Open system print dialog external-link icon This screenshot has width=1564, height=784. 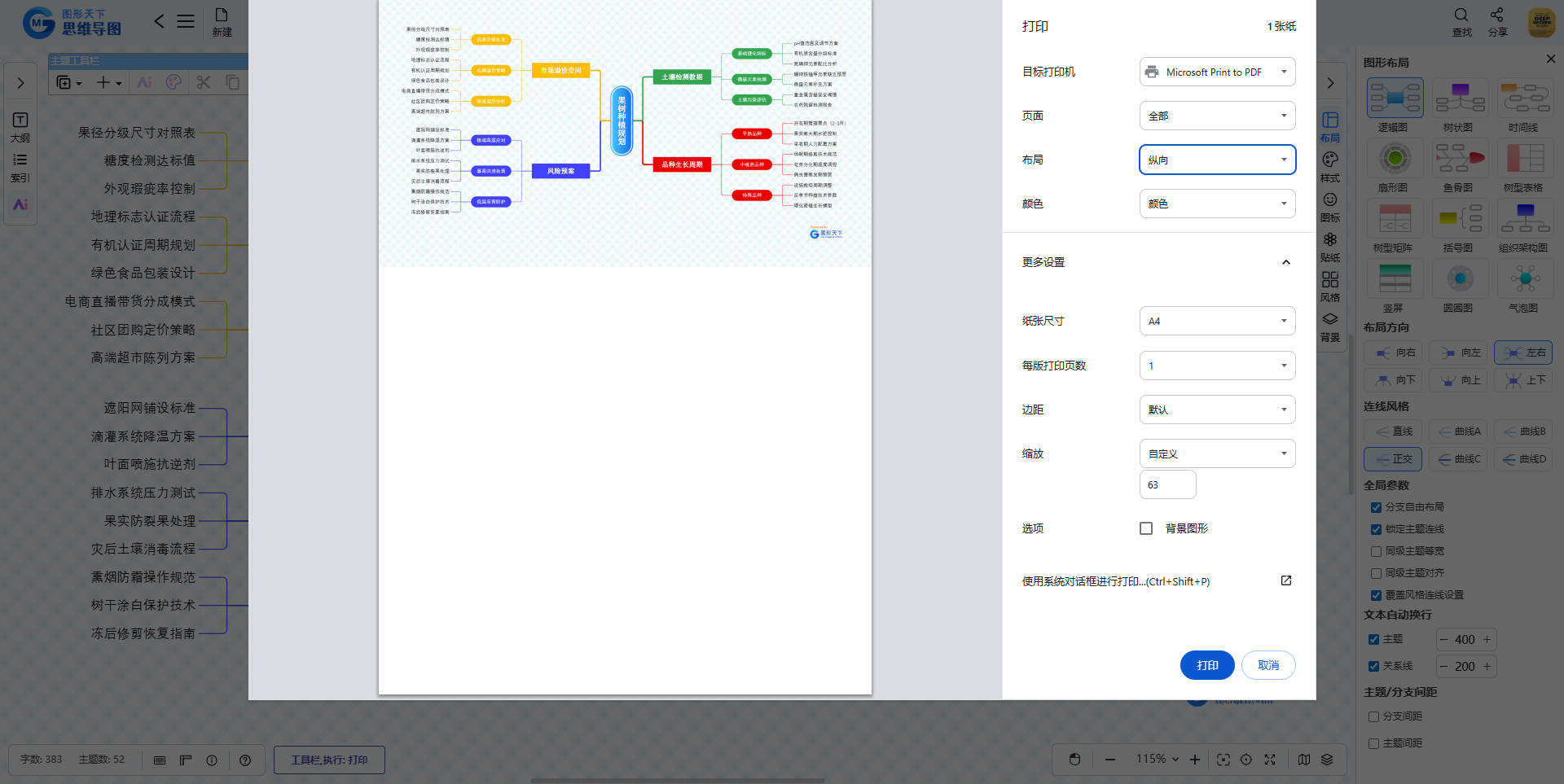coord(1286,581)
